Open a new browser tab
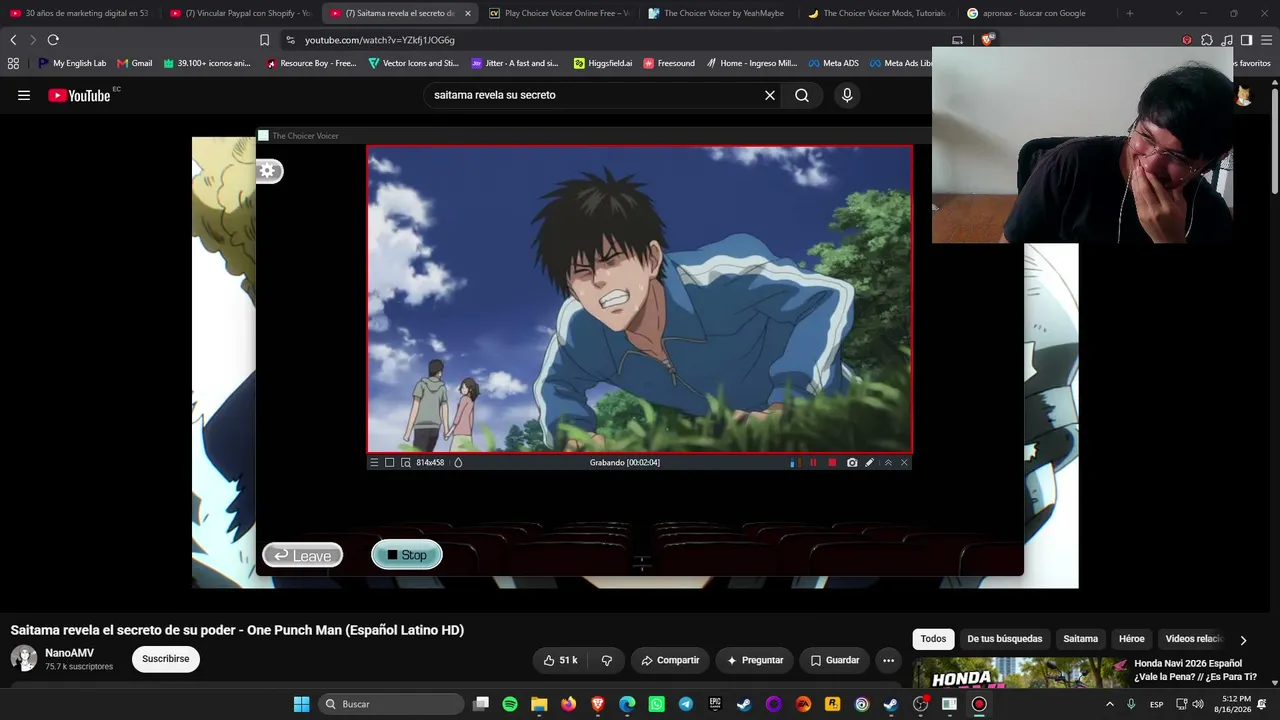Image resolution: width=1280 pixels, height=720 pixels. click(x=1130, y=13)
